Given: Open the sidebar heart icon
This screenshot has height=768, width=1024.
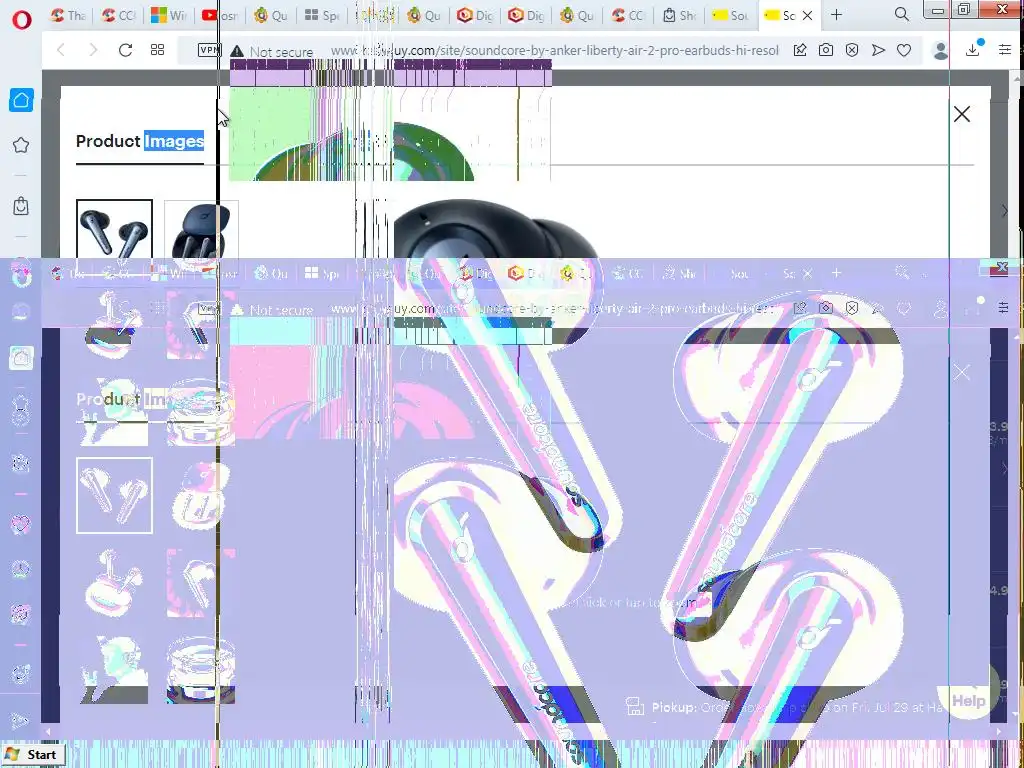Looking at the screenshot, I should click(21, 524).
